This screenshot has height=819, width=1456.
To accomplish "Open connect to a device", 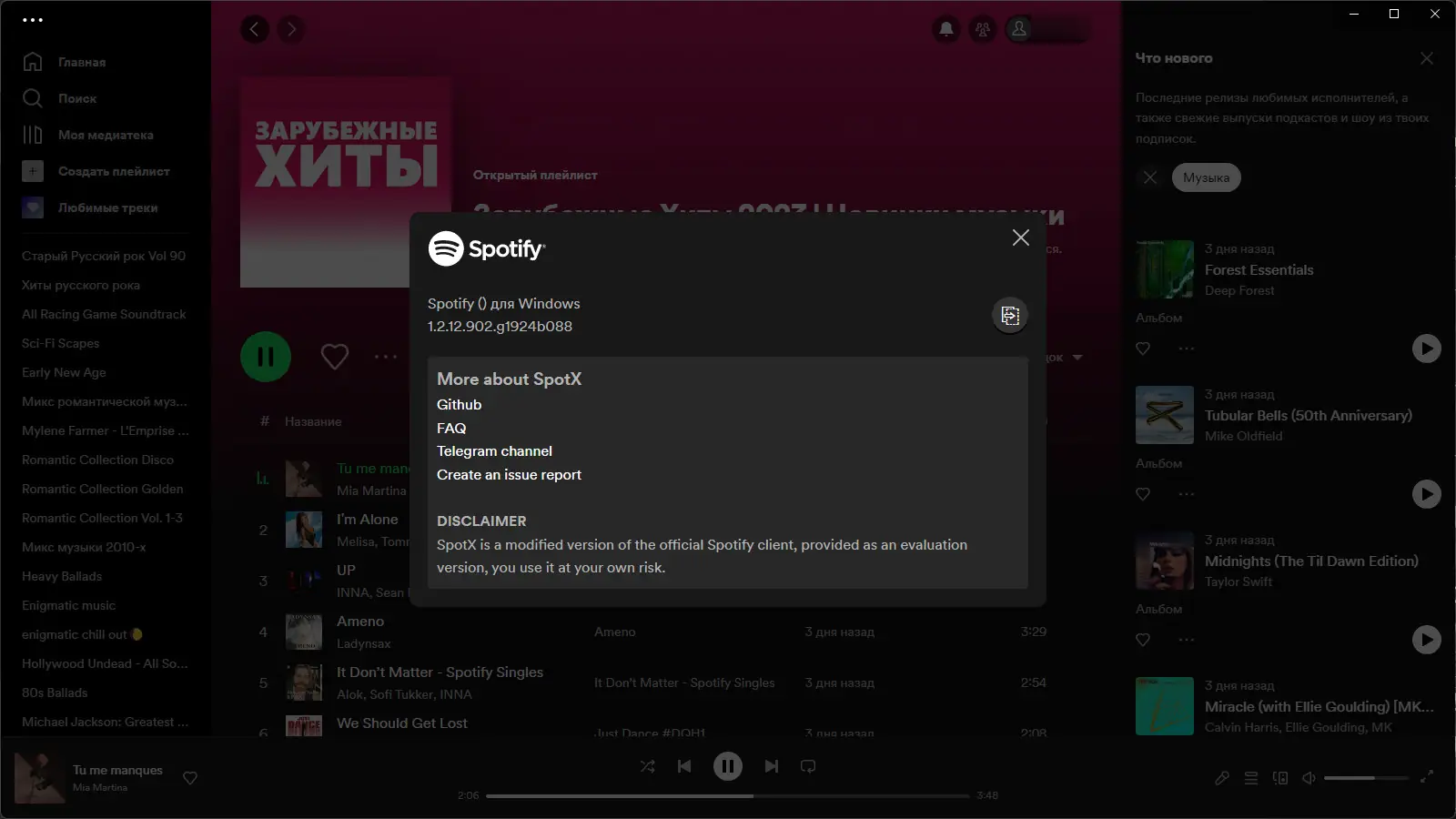I will point(1280,778).
